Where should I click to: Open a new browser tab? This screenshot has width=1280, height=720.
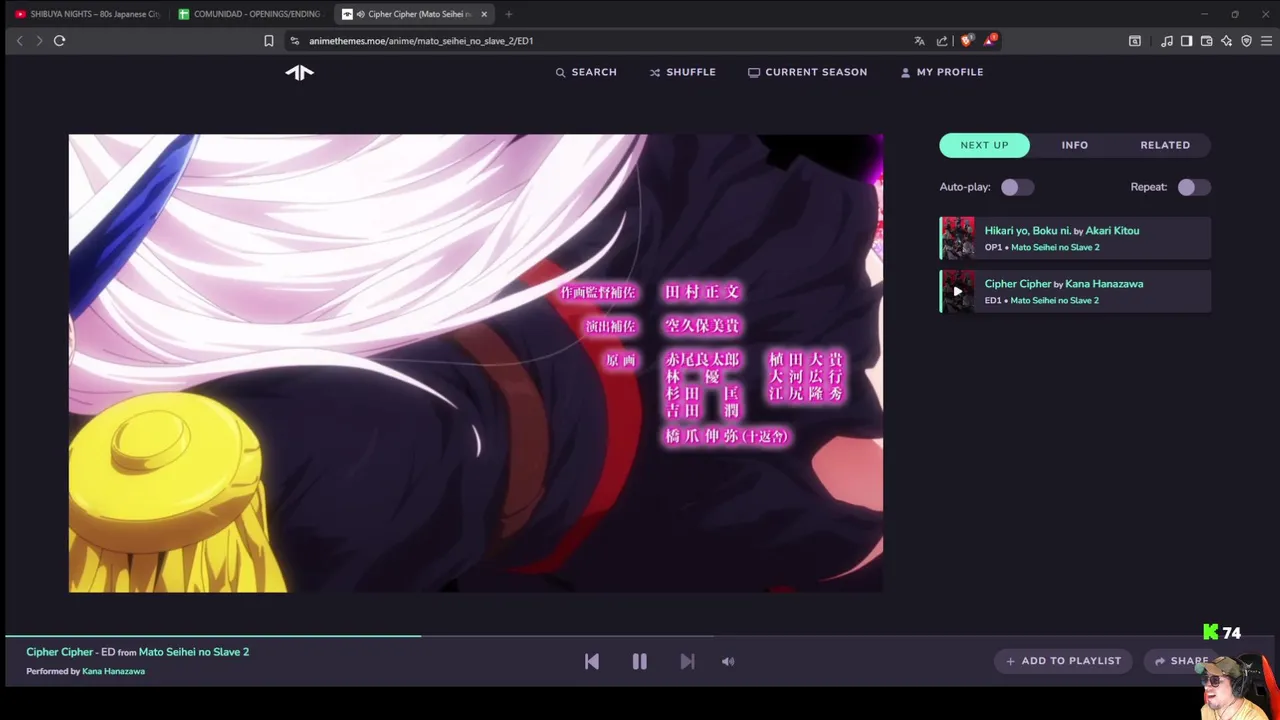(508, 14)
